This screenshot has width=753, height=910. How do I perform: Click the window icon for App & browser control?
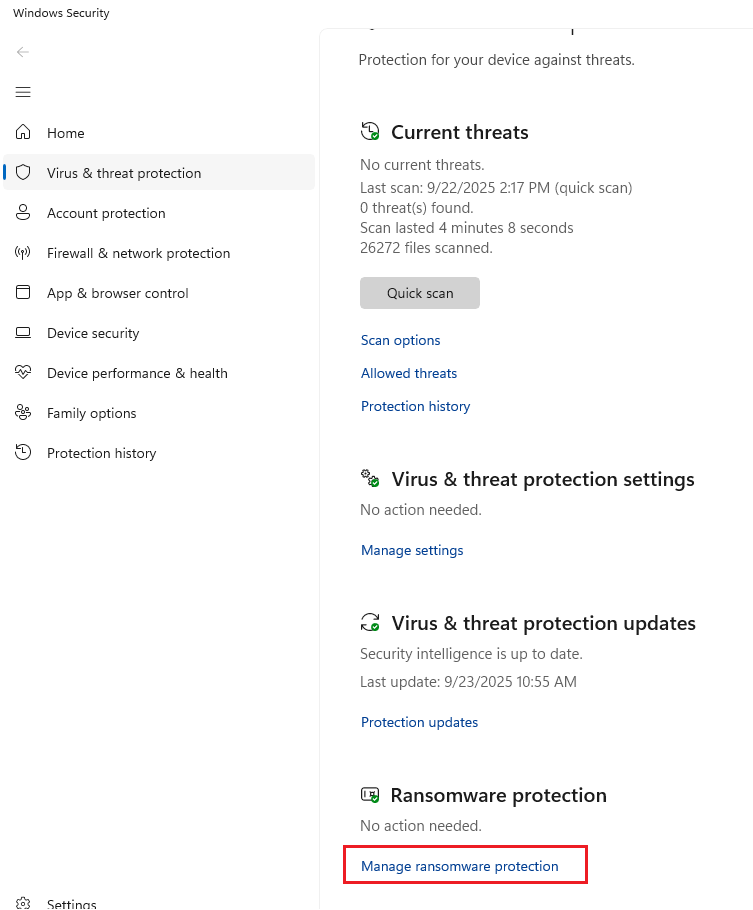(23, 292)
